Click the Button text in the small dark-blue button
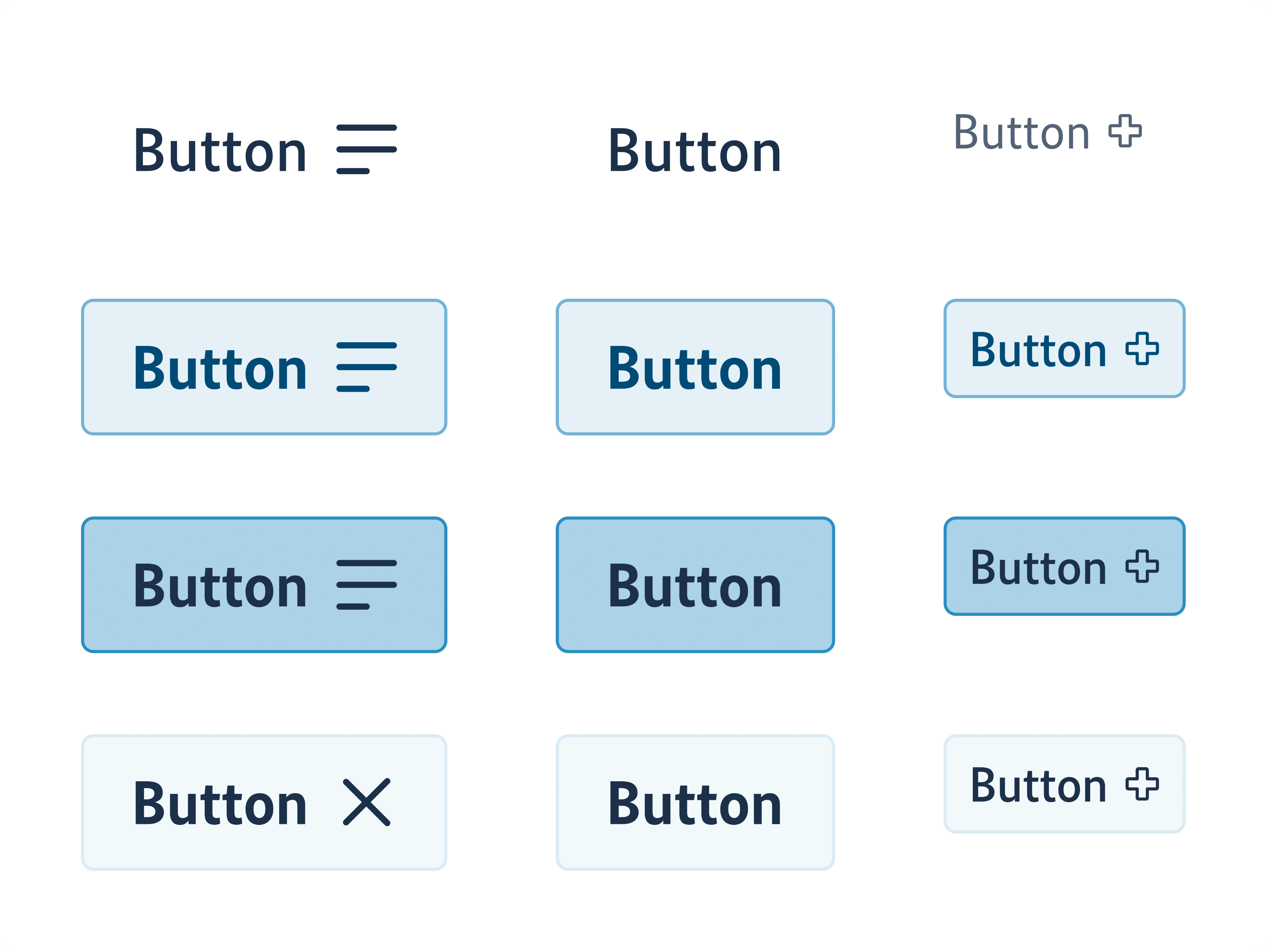 [1038, 568]
